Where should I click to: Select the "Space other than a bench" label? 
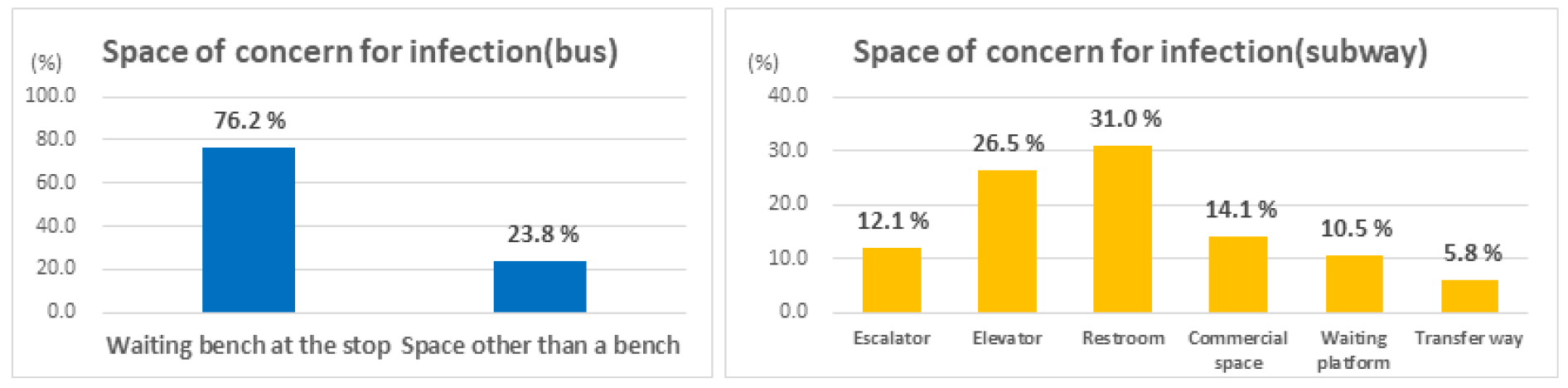[540, 345]
